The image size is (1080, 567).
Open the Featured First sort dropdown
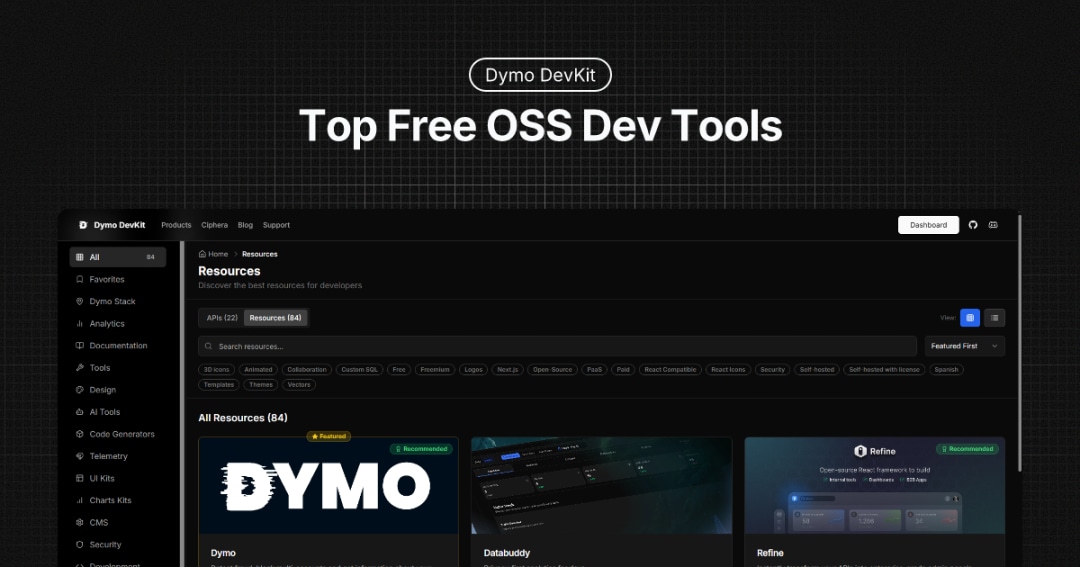coord(964,346)
